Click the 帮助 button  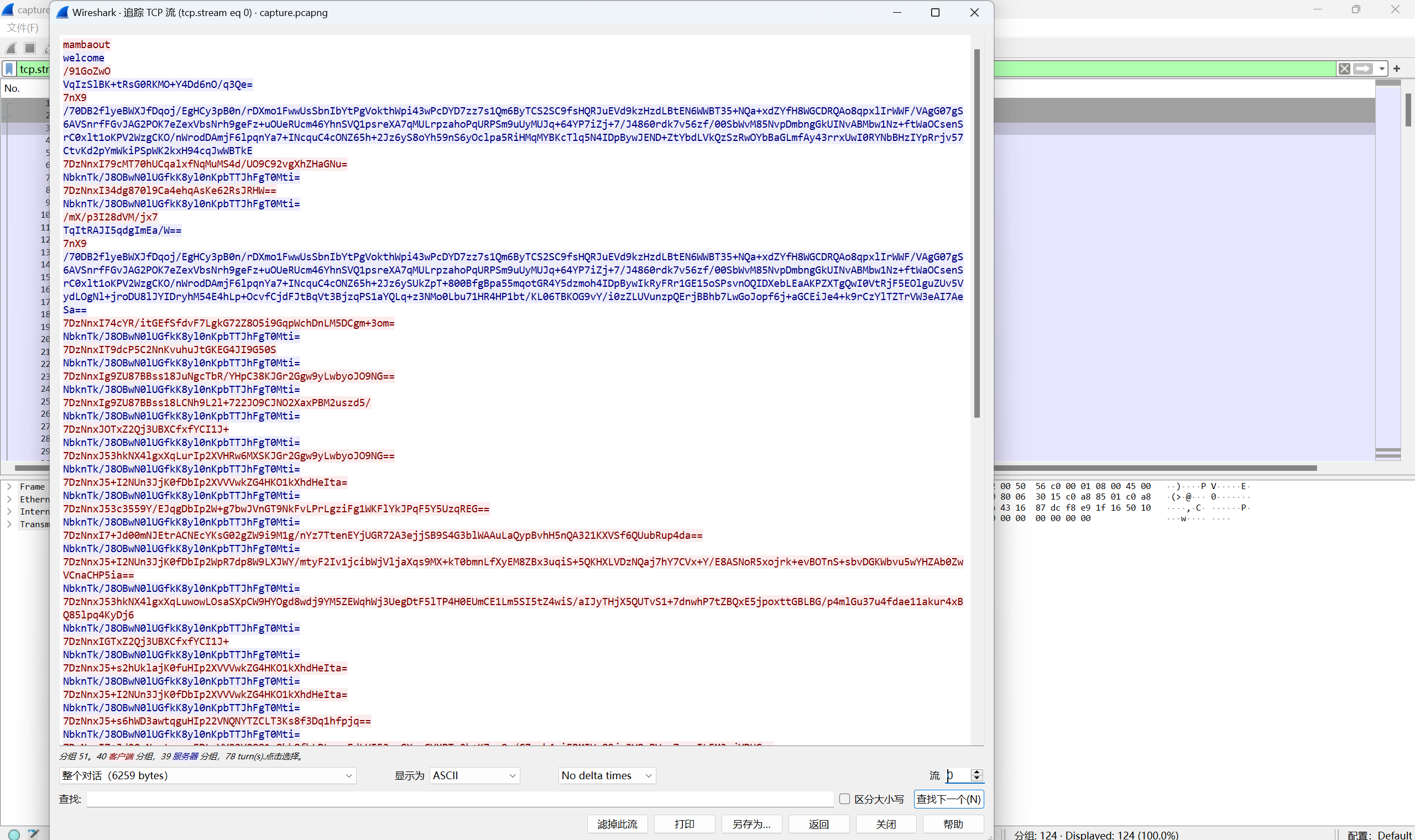(953, 824)
